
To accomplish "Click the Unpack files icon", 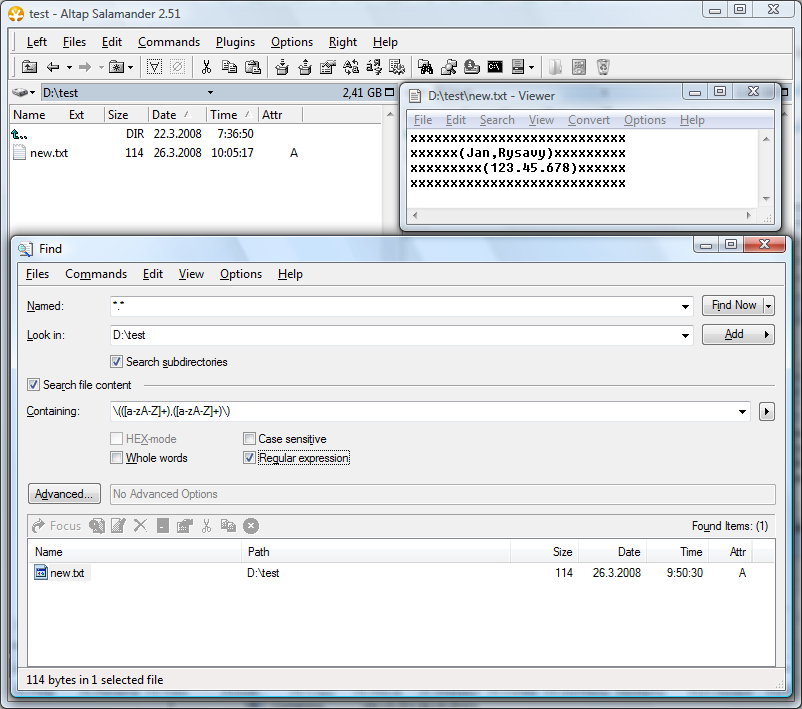I will click(x=305, y=67).
